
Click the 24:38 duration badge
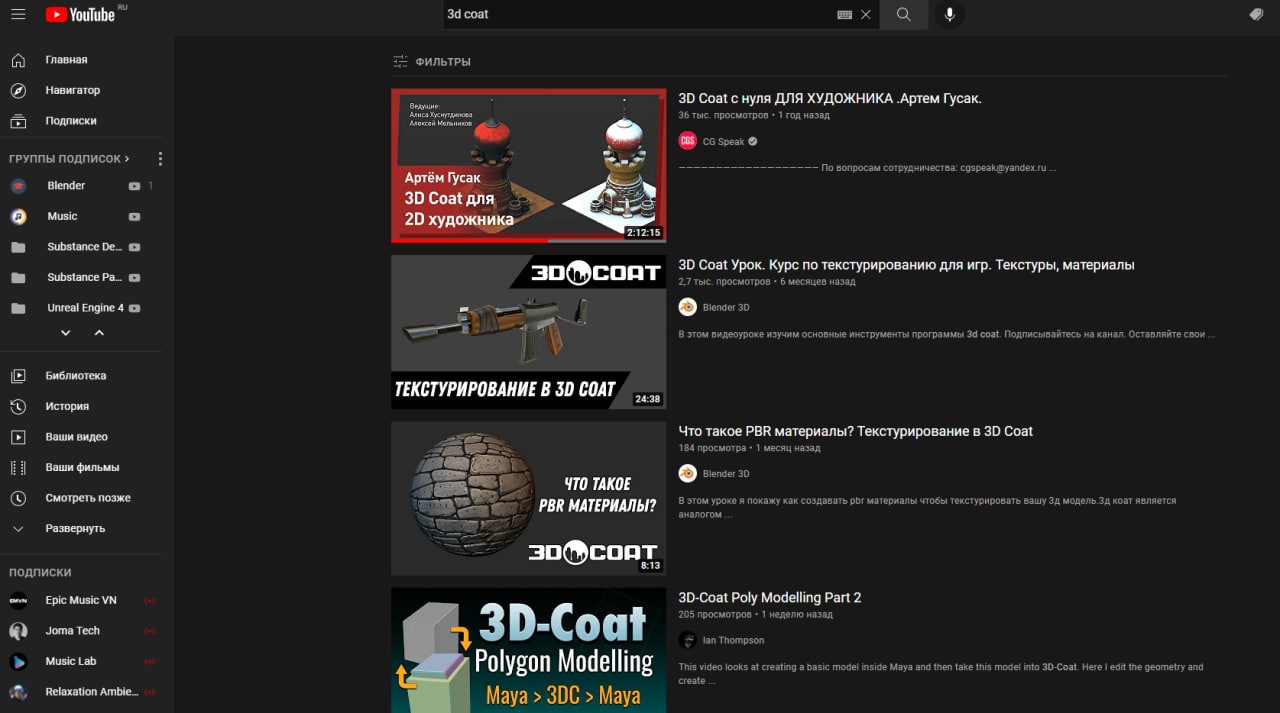tap(648, 399)
